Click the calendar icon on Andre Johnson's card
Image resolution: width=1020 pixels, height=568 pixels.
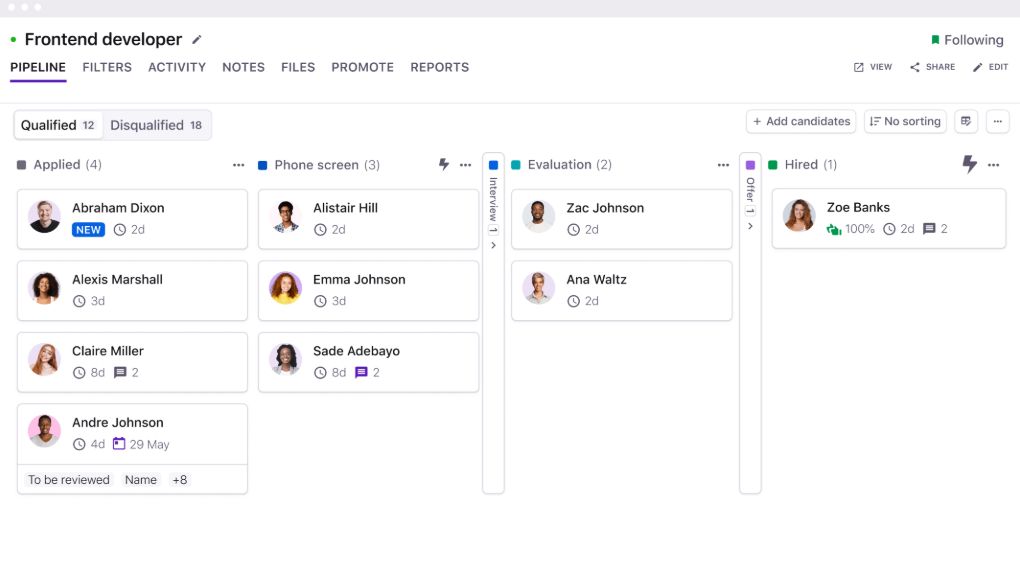click(119, 444)
